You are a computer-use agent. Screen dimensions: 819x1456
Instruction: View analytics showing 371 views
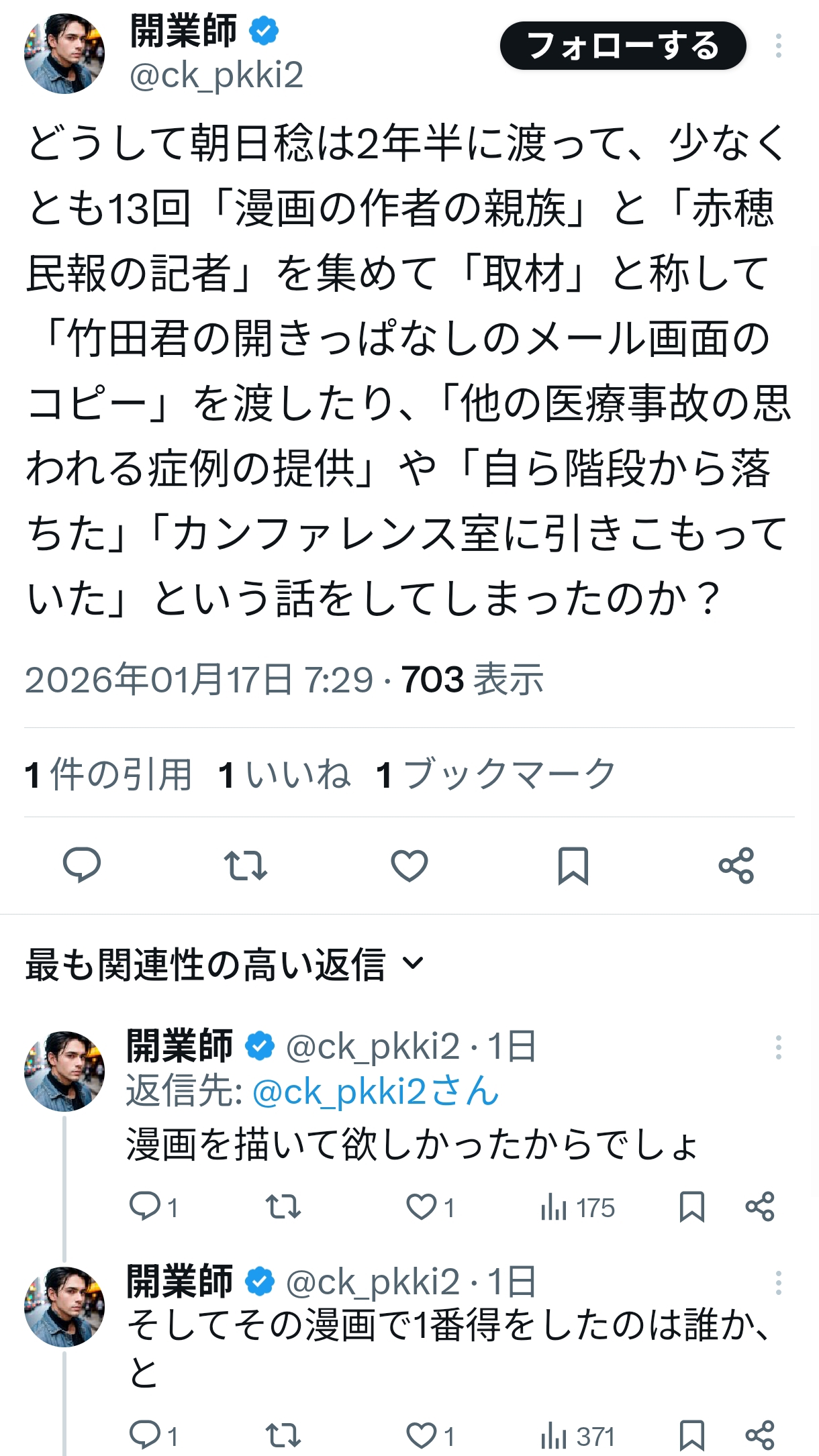(x=577, y=1437)
